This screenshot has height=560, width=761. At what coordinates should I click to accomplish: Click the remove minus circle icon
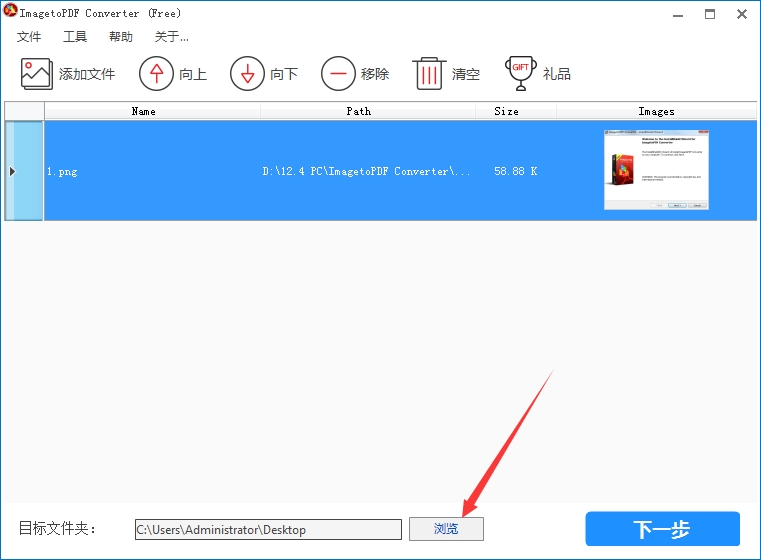[338, 74]
